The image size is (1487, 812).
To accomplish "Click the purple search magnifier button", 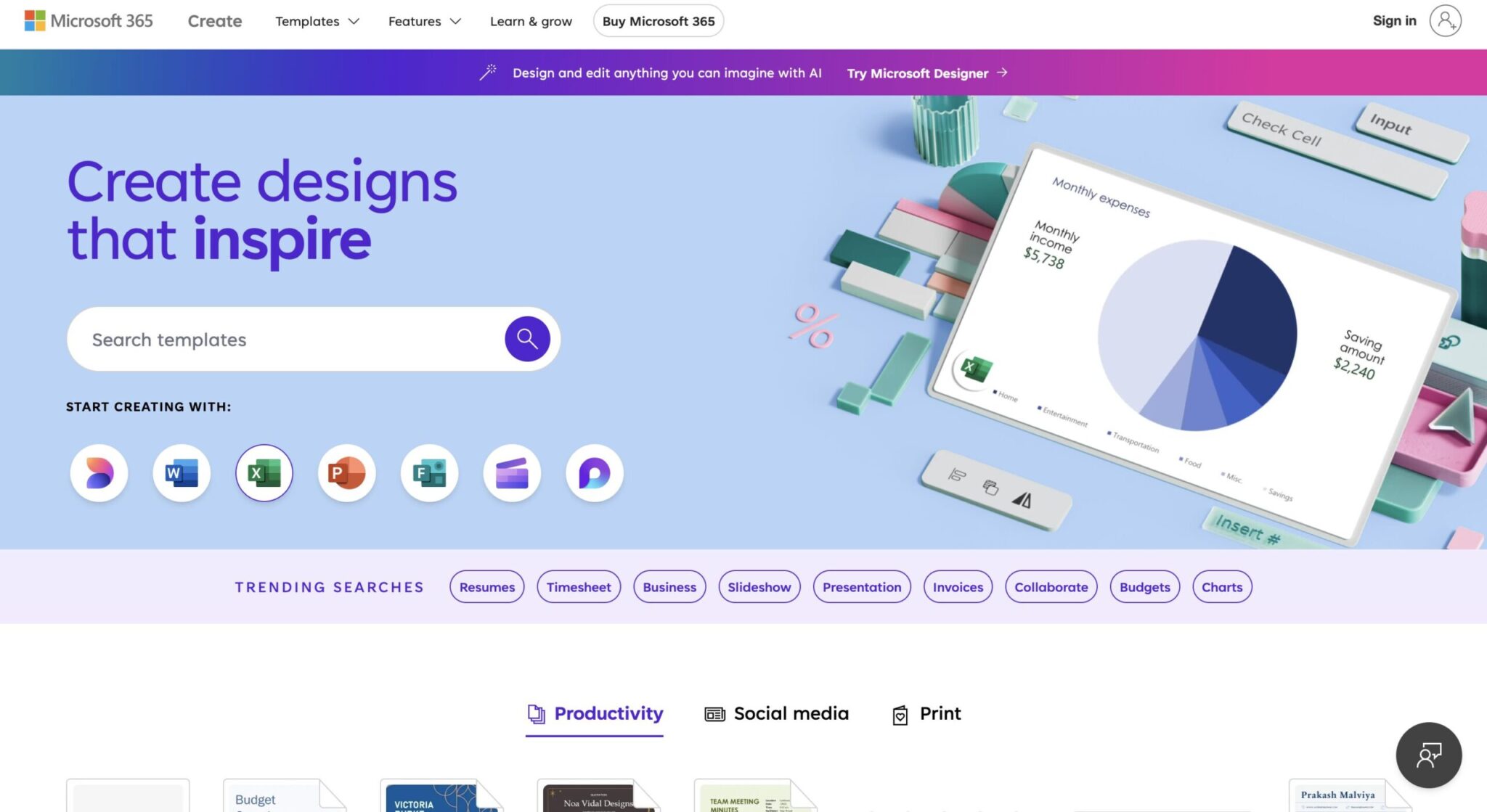I will (x=527, y=339).
